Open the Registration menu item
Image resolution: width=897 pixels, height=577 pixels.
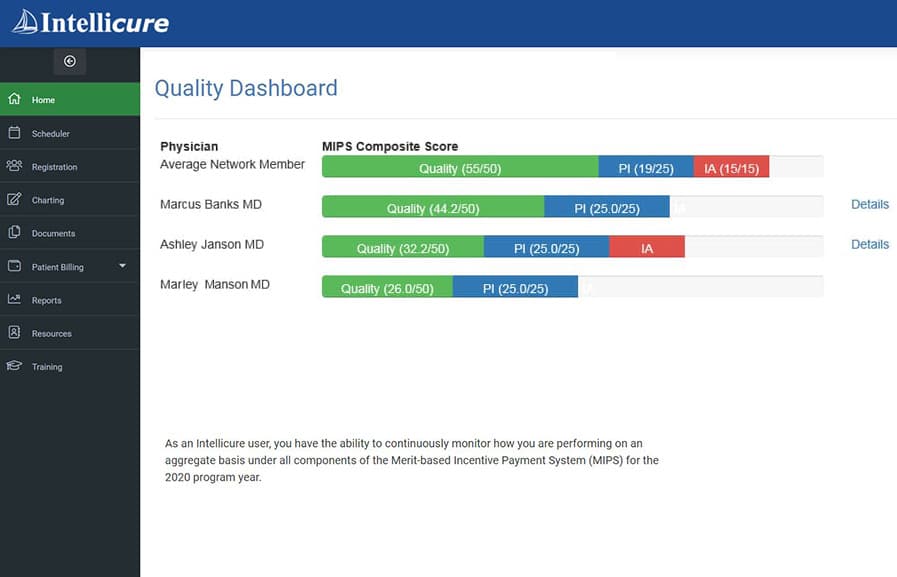[x=70, y=166]
